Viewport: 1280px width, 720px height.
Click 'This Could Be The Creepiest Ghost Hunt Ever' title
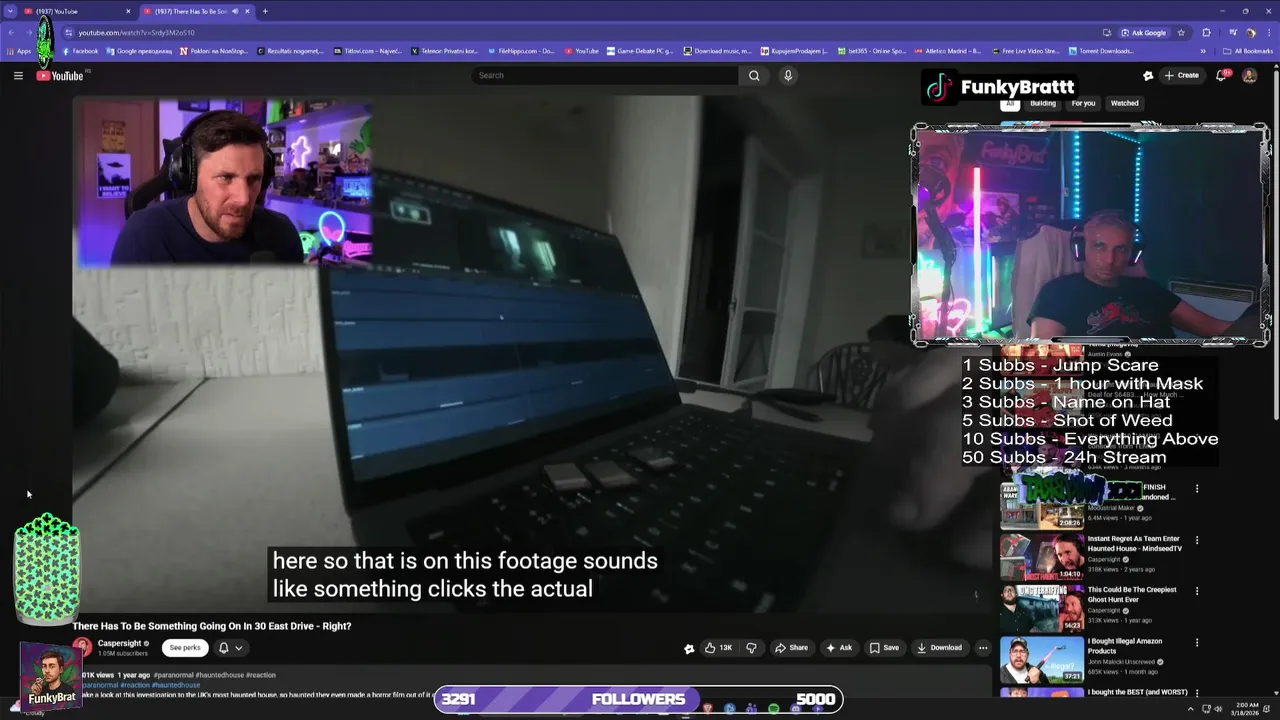1133,594
